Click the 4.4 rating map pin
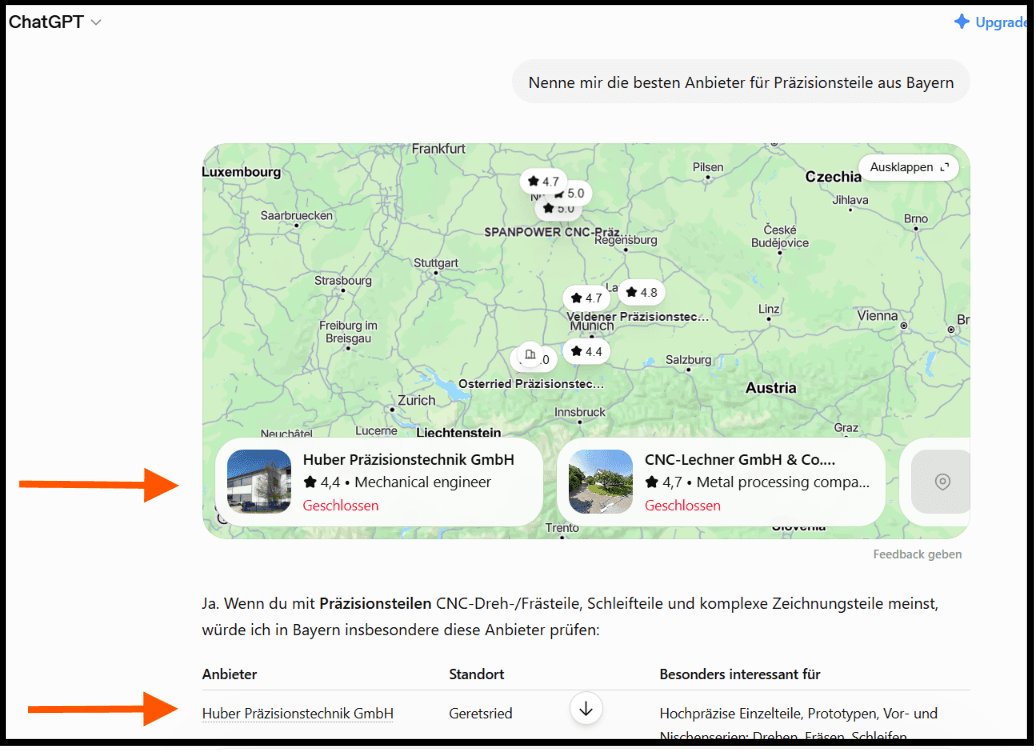 tap(586, 351)
